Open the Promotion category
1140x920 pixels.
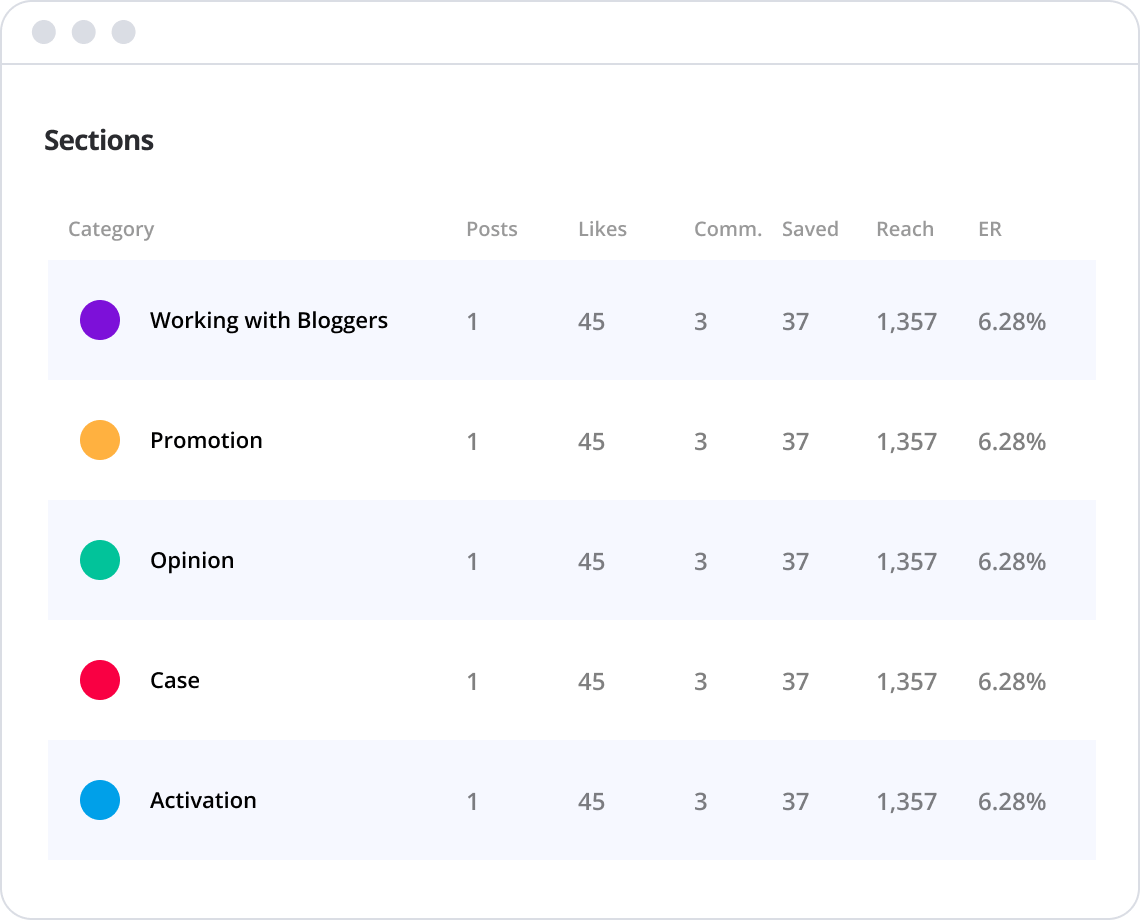(x=206, y=441)
